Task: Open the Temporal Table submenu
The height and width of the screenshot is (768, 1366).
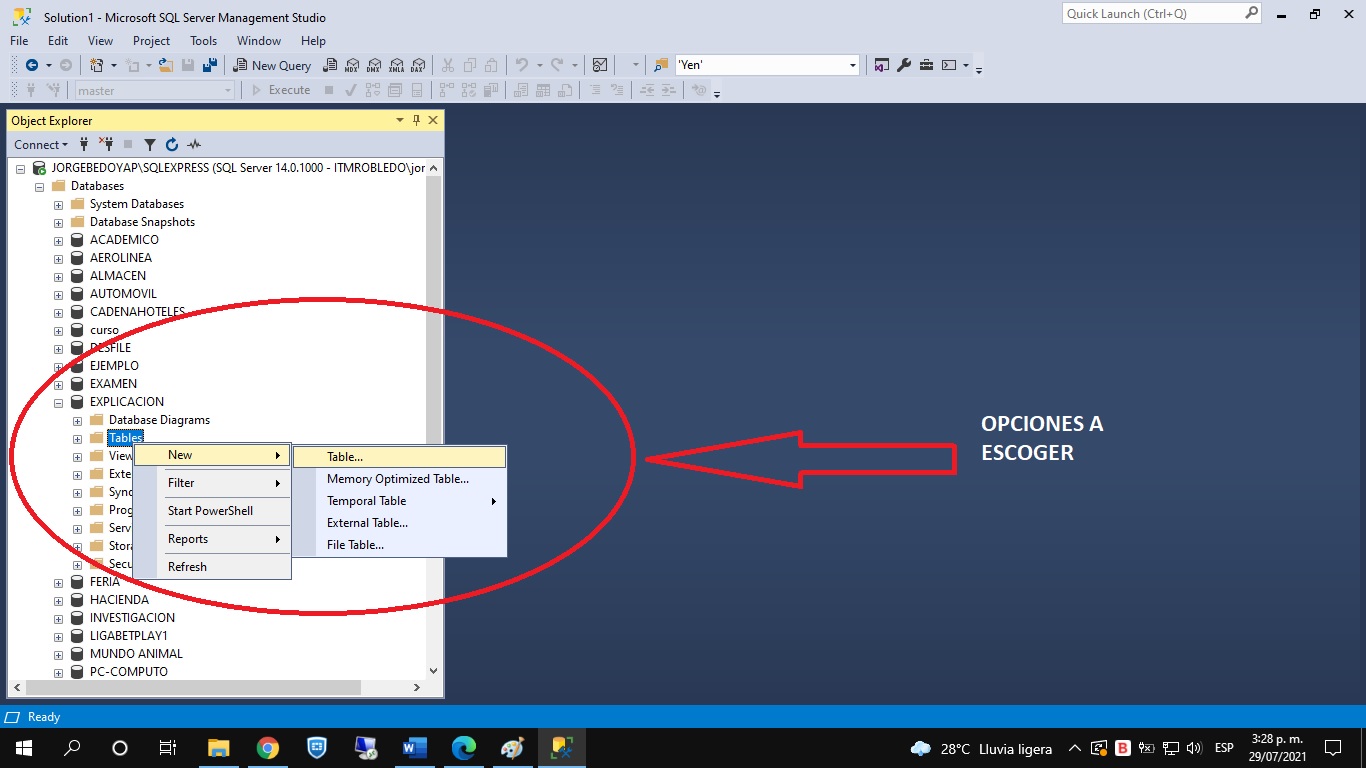Action: [400, 501]
